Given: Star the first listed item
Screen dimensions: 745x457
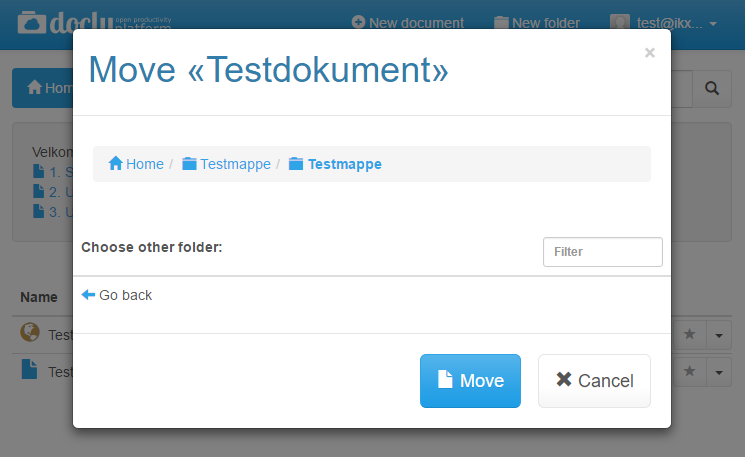Looking at the screenshot, I should coord(689,334).
